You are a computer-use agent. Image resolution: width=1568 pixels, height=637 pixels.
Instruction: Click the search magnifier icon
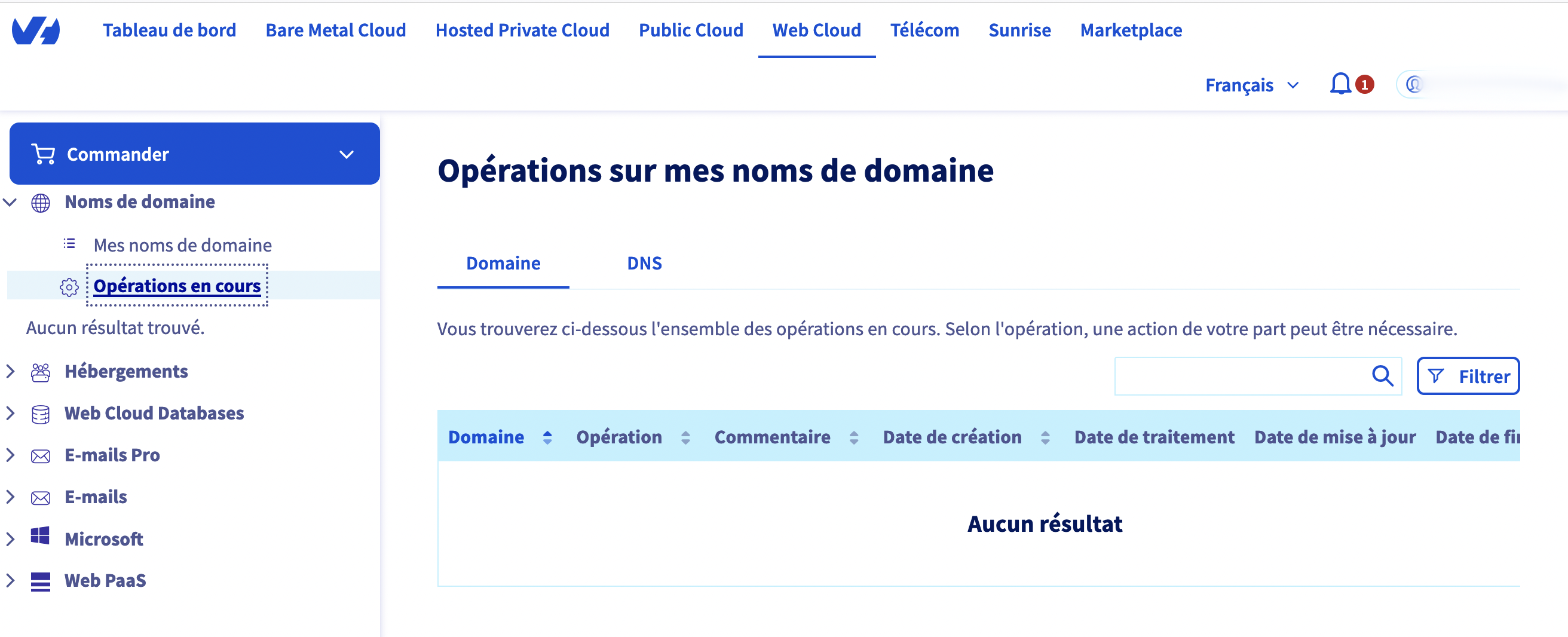[1382, 376]
